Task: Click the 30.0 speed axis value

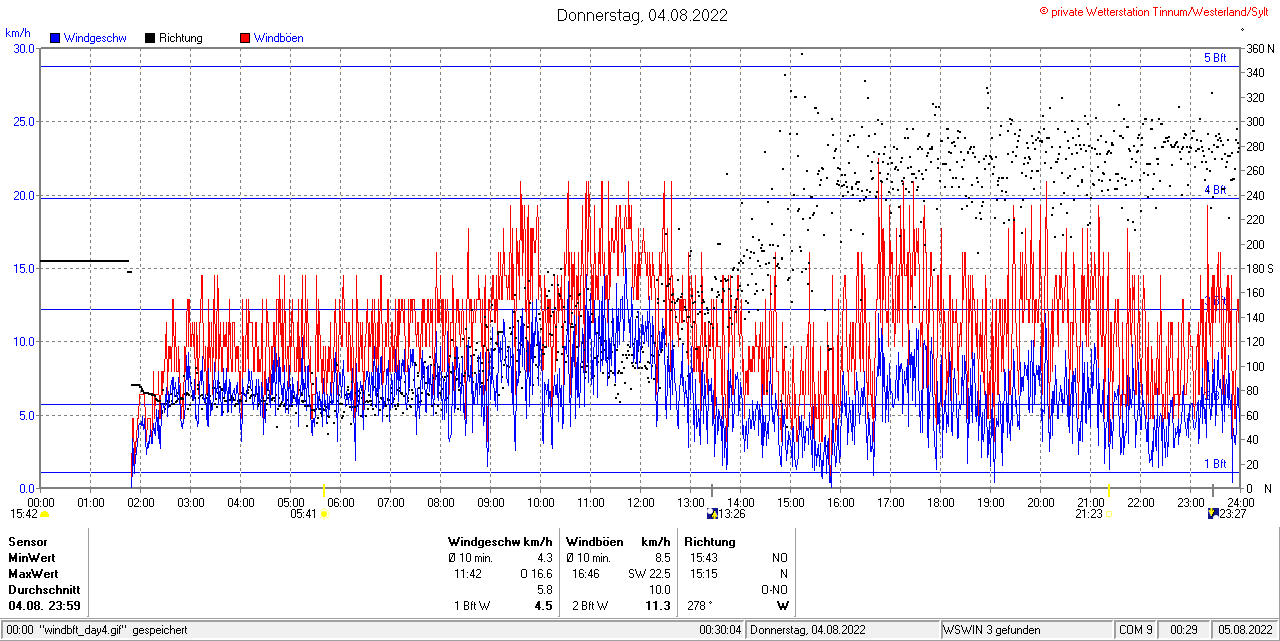Action: [23, 49]
